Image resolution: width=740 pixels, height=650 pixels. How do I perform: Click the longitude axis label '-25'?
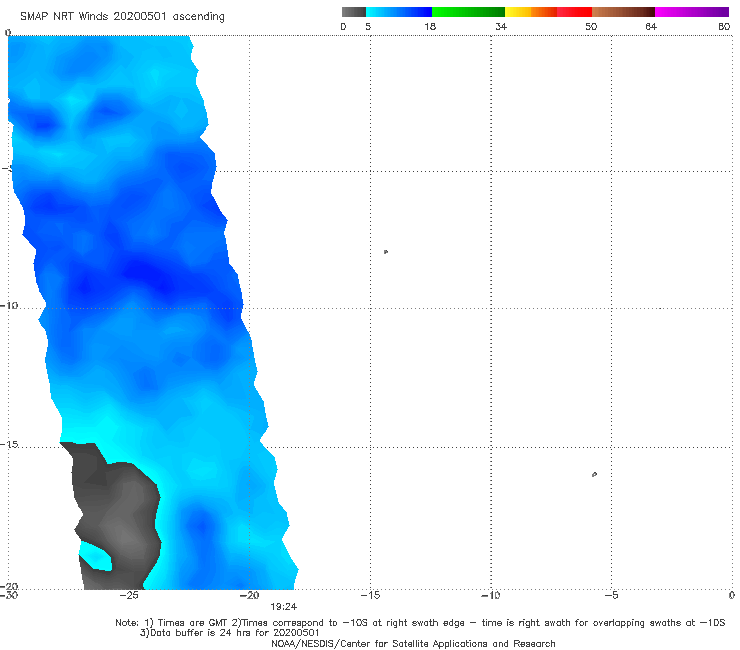129,595
